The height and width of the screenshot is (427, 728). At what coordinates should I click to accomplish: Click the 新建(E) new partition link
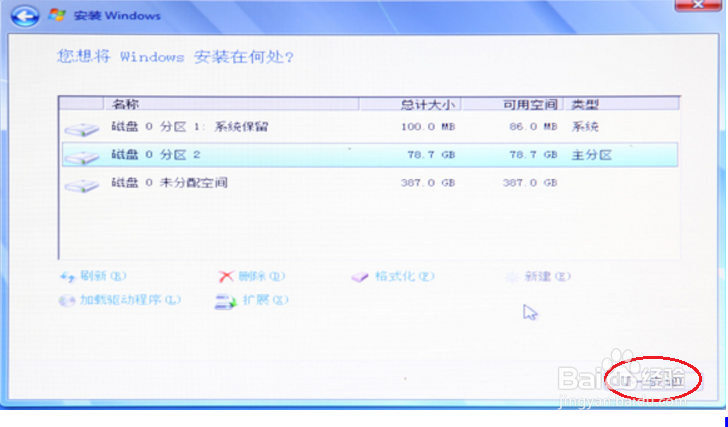point(538,277)
